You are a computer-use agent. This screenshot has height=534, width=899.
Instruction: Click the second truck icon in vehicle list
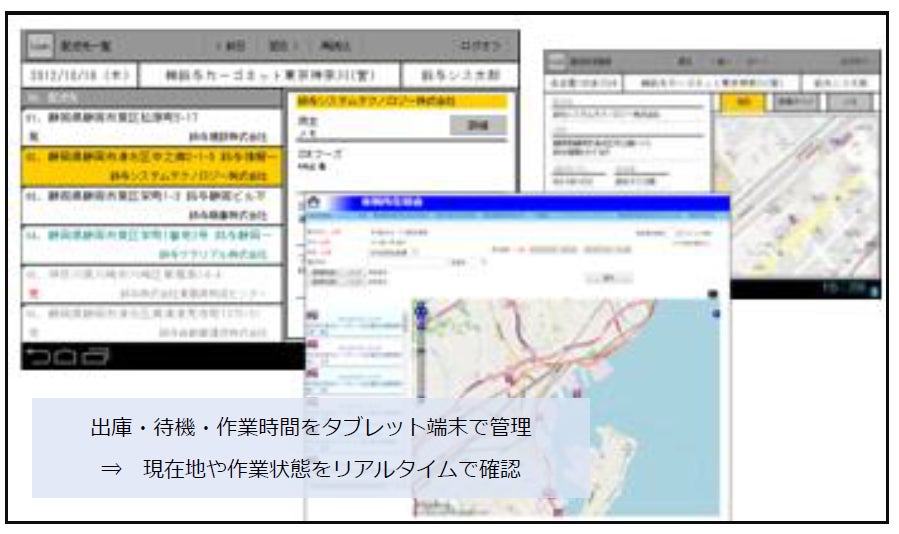(312, 344)
